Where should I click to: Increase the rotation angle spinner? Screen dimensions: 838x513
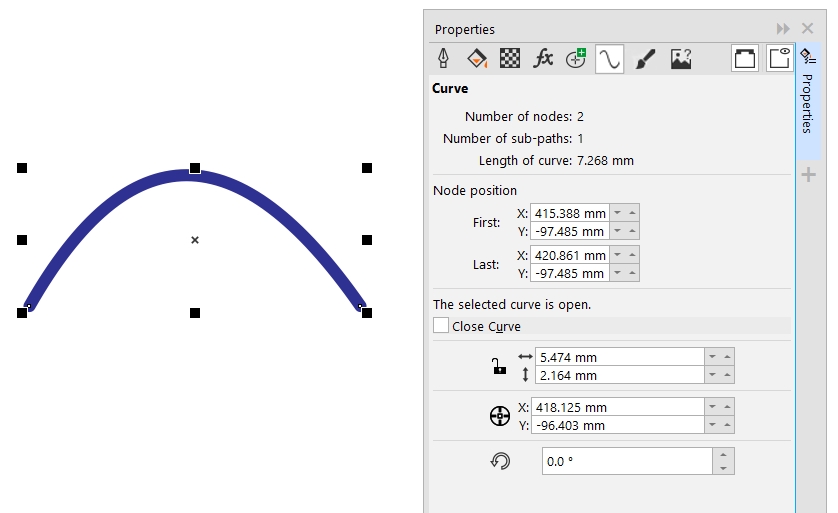click(x=725, y=455)
